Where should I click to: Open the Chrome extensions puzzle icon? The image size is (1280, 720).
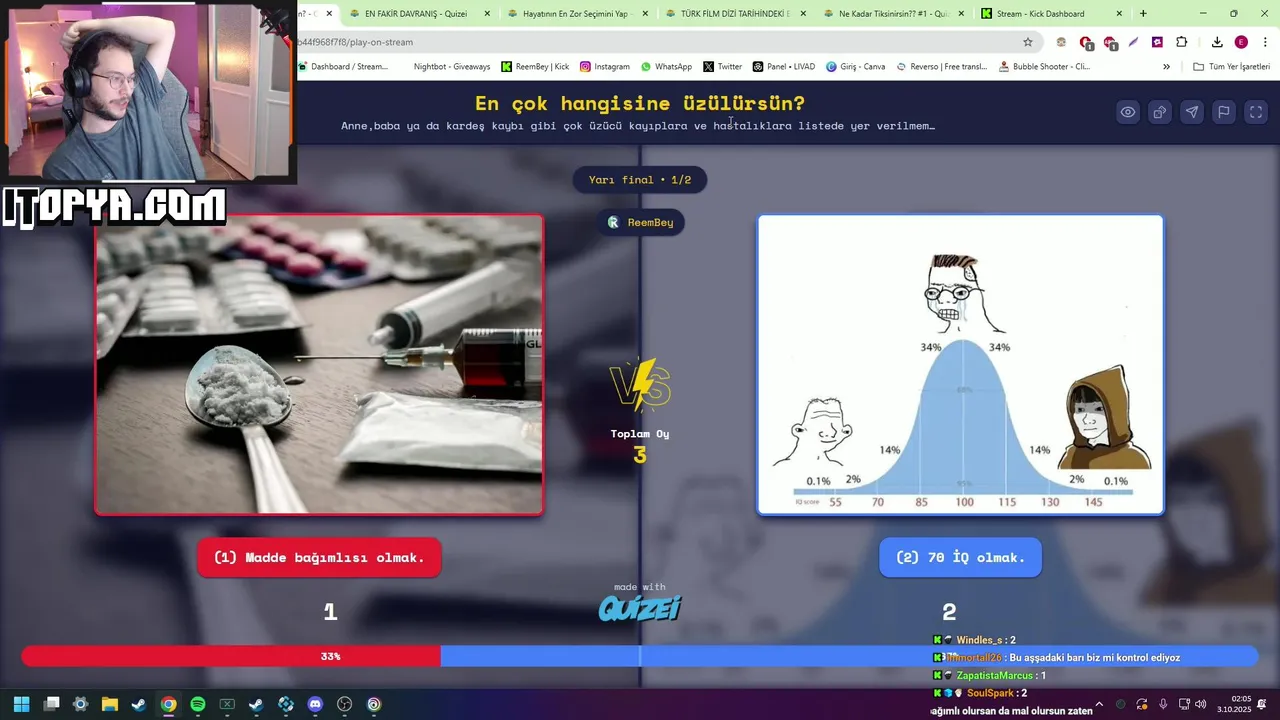tap(1182, 42)
